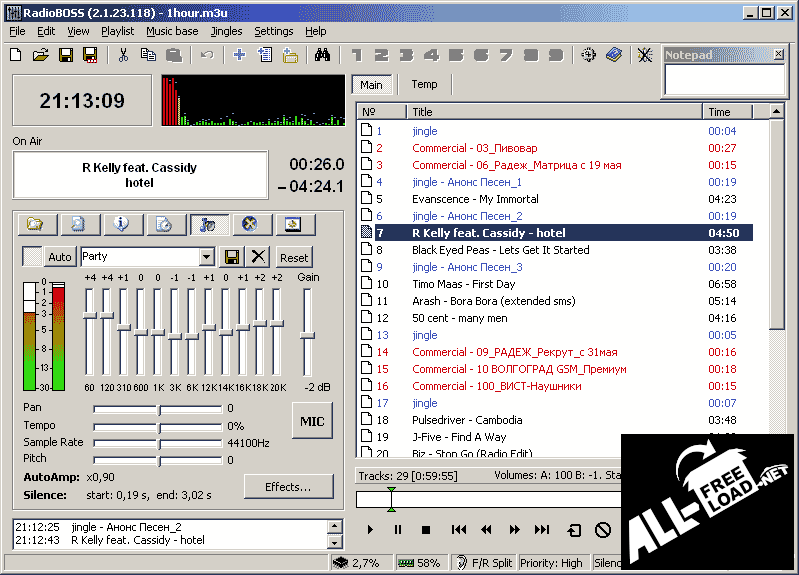Click the blue plus add track icon
The image size is (799, 575).
239,55
